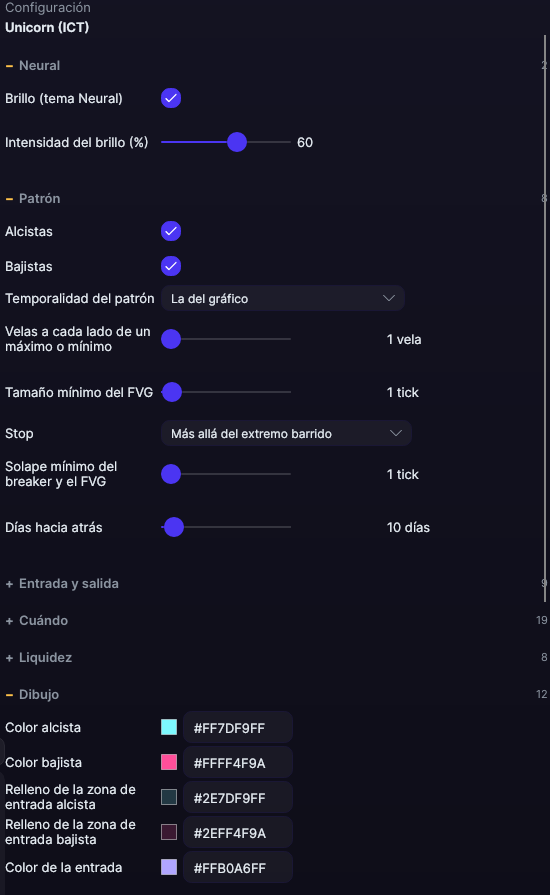Image resolution: width=550 pixels, height=895 pixels.
Task: Collapse the Dibujo section
Action: 33,695
